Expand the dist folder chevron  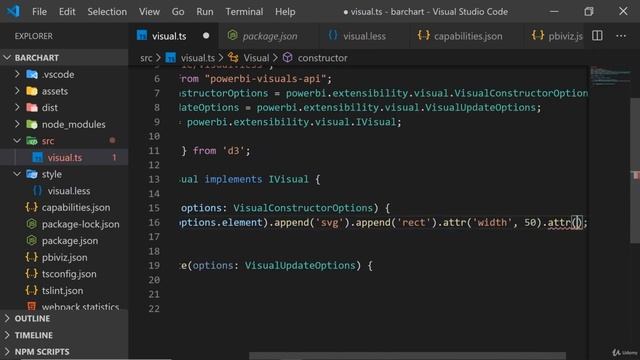(17, 108)
